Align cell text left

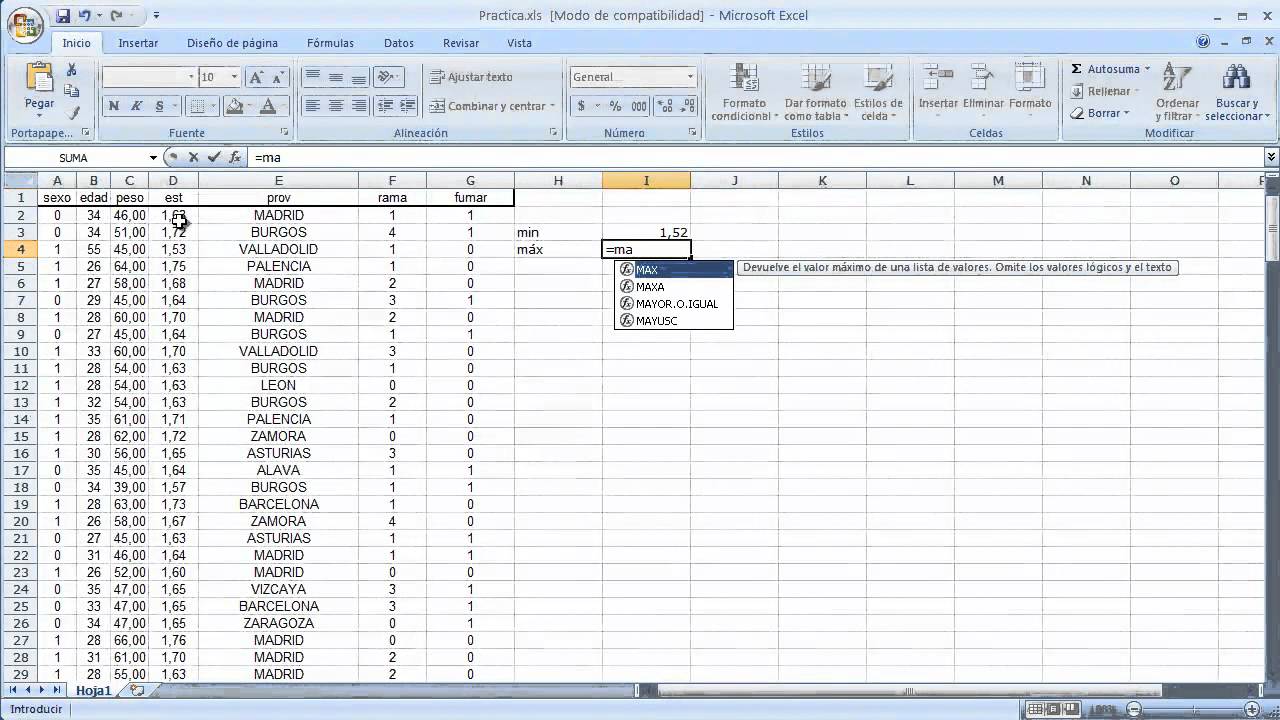pos(313,106)
